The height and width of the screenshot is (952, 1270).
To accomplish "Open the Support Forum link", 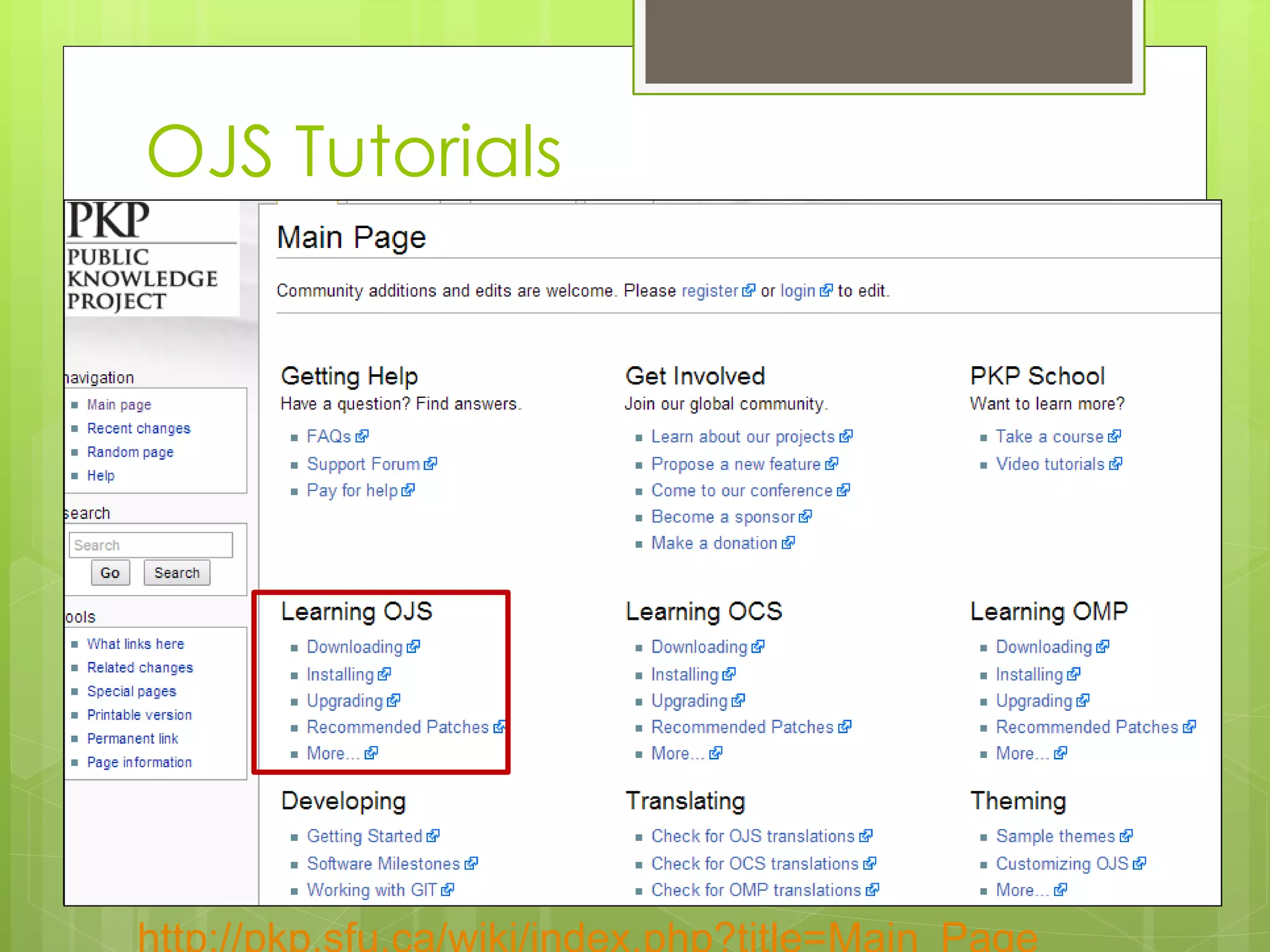I will (363, 464).
